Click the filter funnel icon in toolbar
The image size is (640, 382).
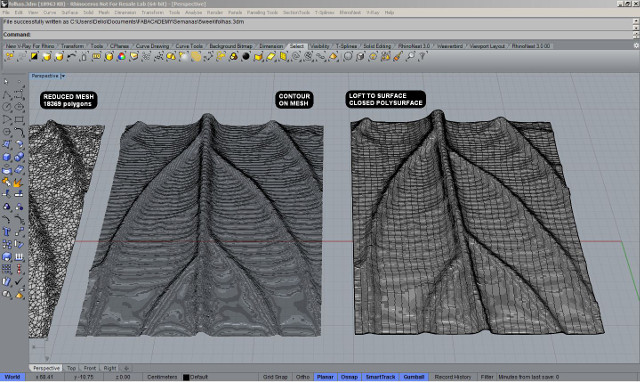pyautogui.click(x=423, y=57)
